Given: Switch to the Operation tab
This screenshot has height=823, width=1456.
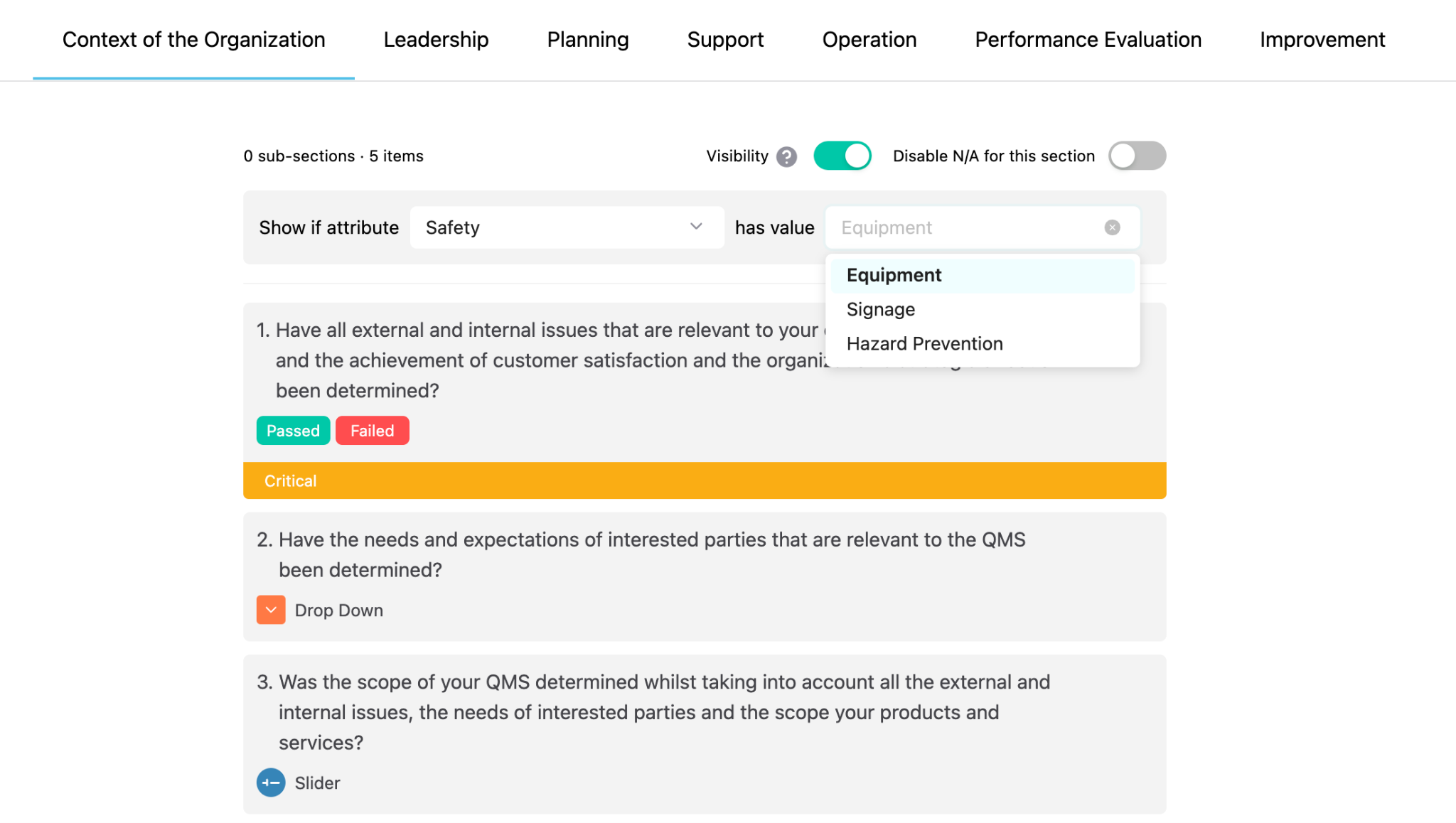Looking at the screenshot, I should [869, 40].
